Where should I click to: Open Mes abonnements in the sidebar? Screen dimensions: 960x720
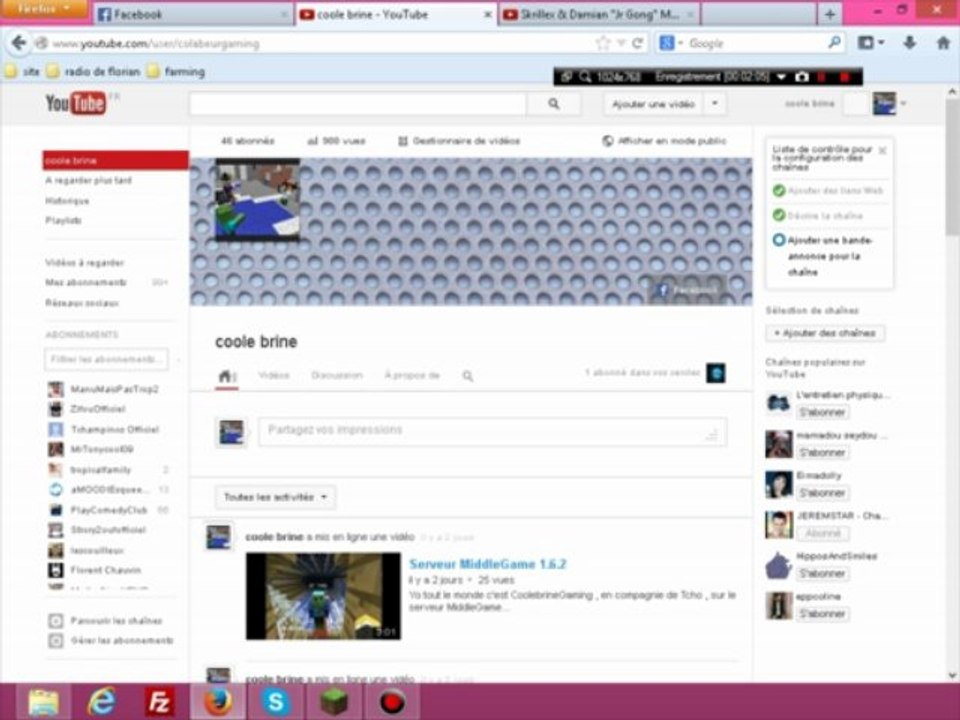pyautogui.click(x=86, y=282)
